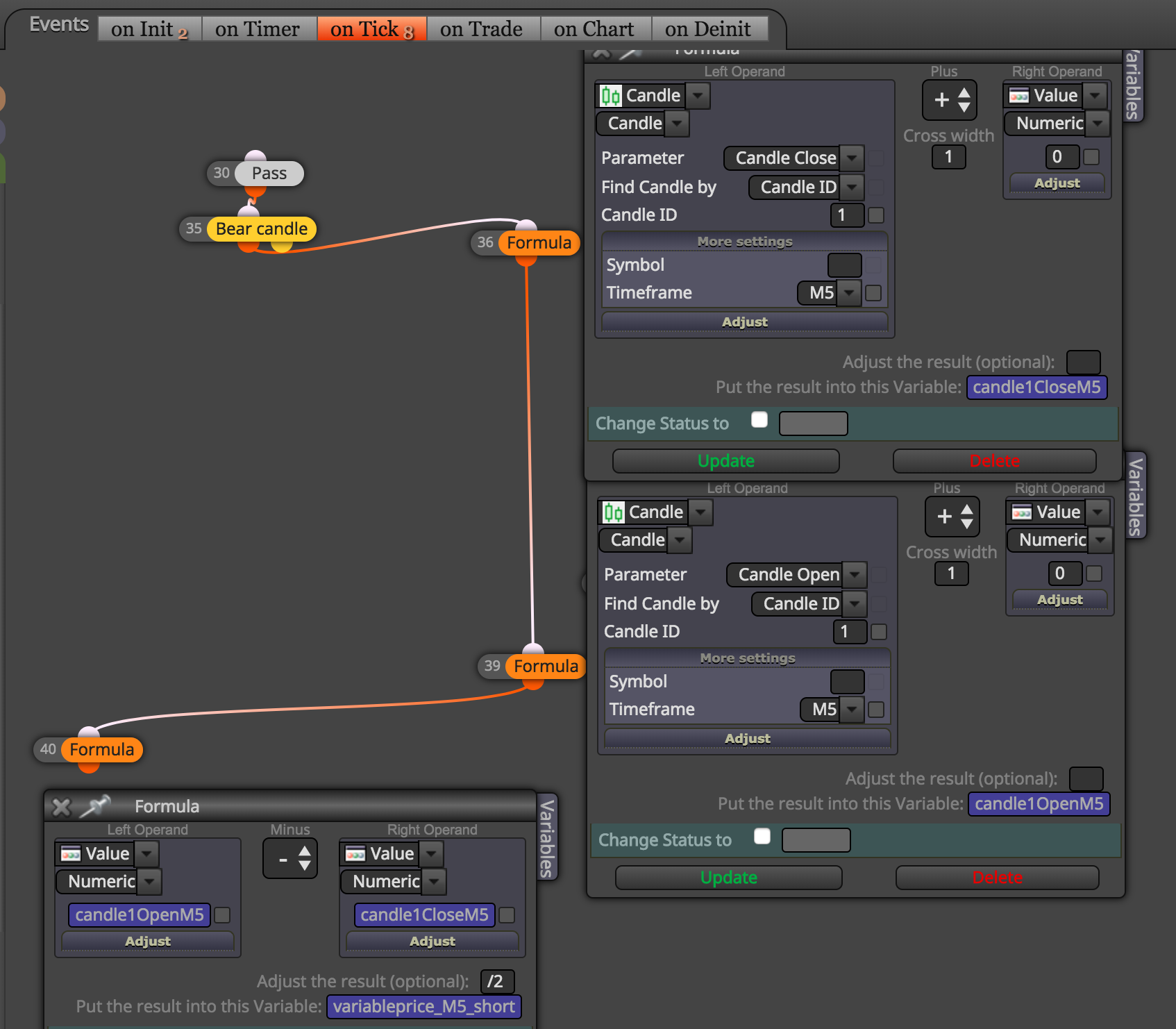1176x1029 pixels.
Task: Click Adjust under Timeframe in Candle Open panel
Action: 748,739
